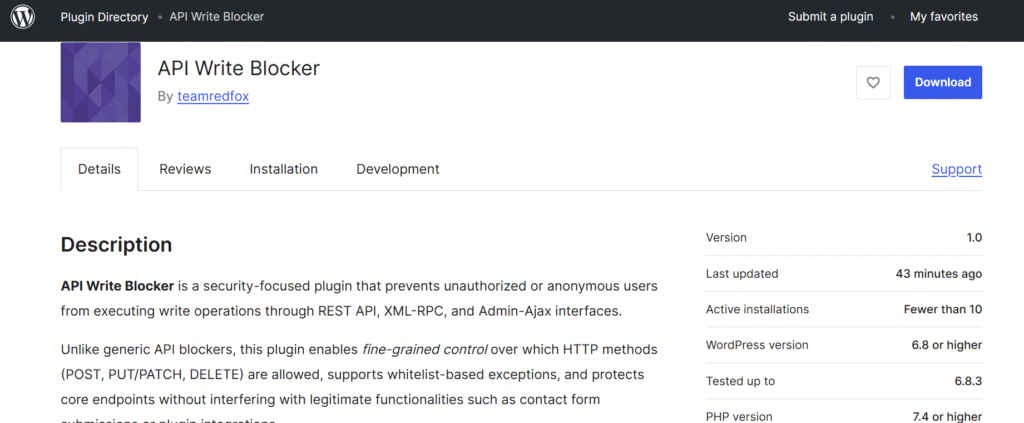Click the Last updated label
This screenshot has width=1024, height=423.
pyautogui.click(x=742, y=274)
